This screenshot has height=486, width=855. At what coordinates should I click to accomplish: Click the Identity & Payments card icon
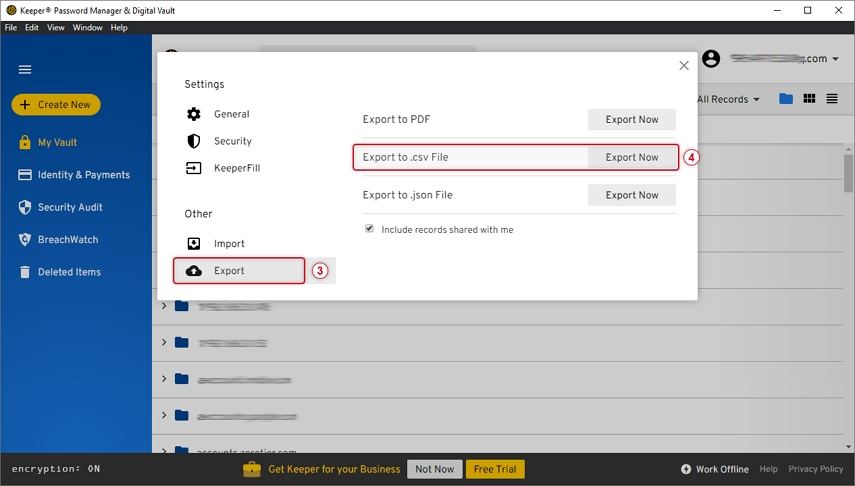click(x=25, y=175)
